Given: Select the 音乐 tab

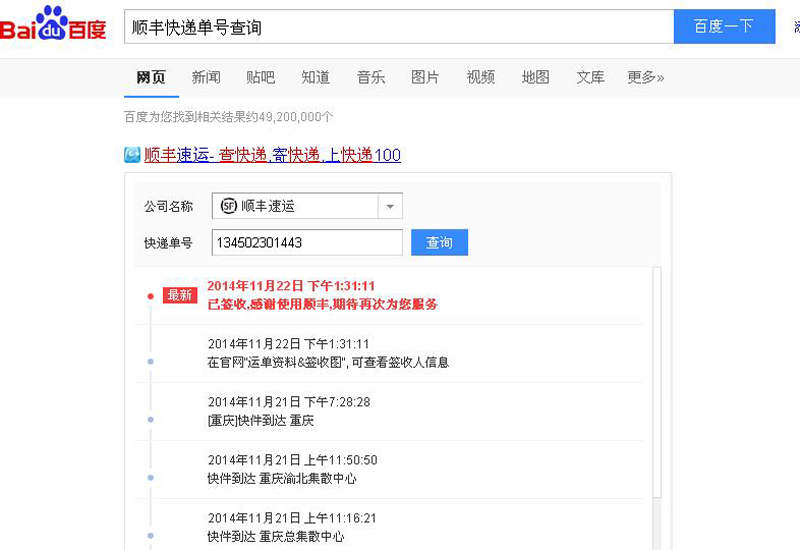Looking at the screenshot, I should click(x=370, y=77).
